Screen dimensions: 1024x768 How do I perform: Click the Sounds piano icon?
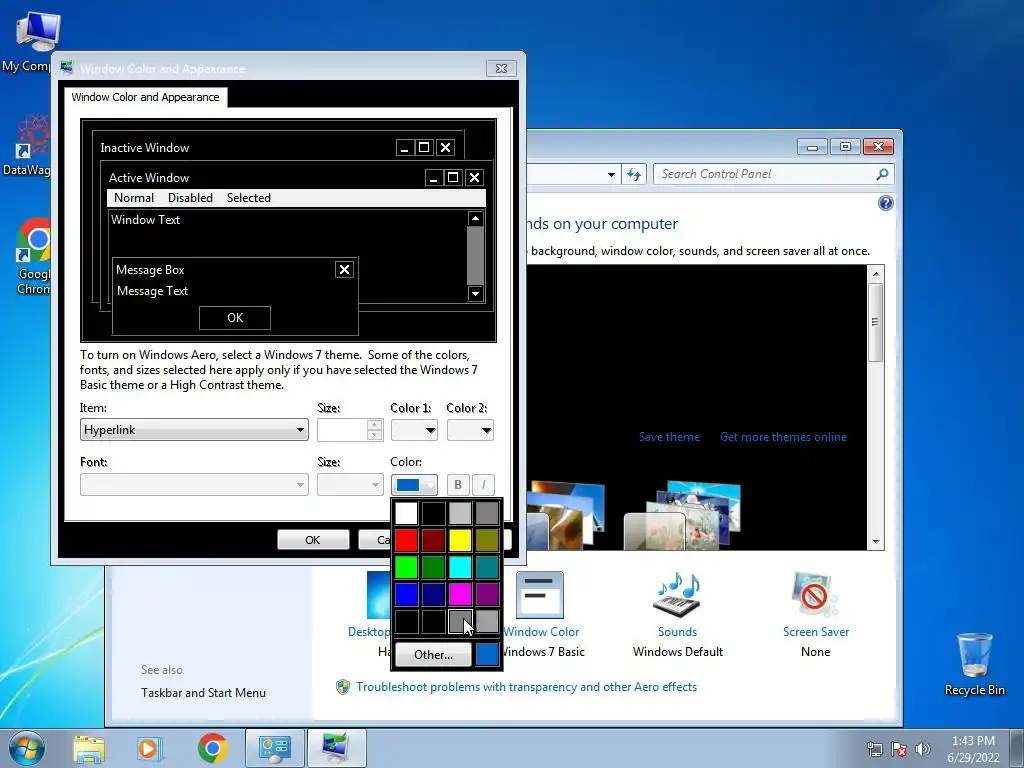tap(677, 594)
